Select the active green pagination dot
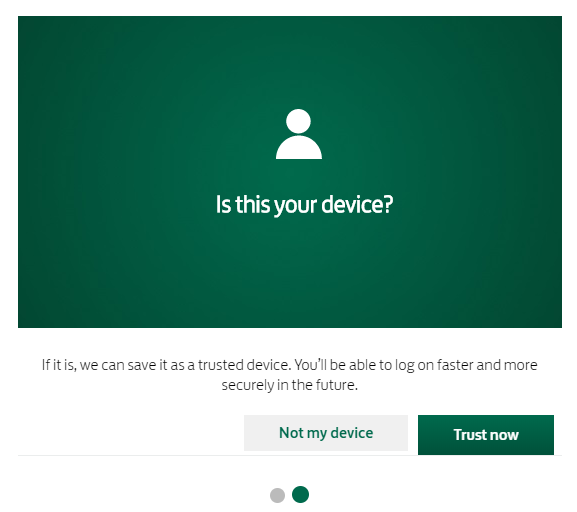The height and width of the screenshot is (512, 577). pyautogui.click(x=300, y=494)
